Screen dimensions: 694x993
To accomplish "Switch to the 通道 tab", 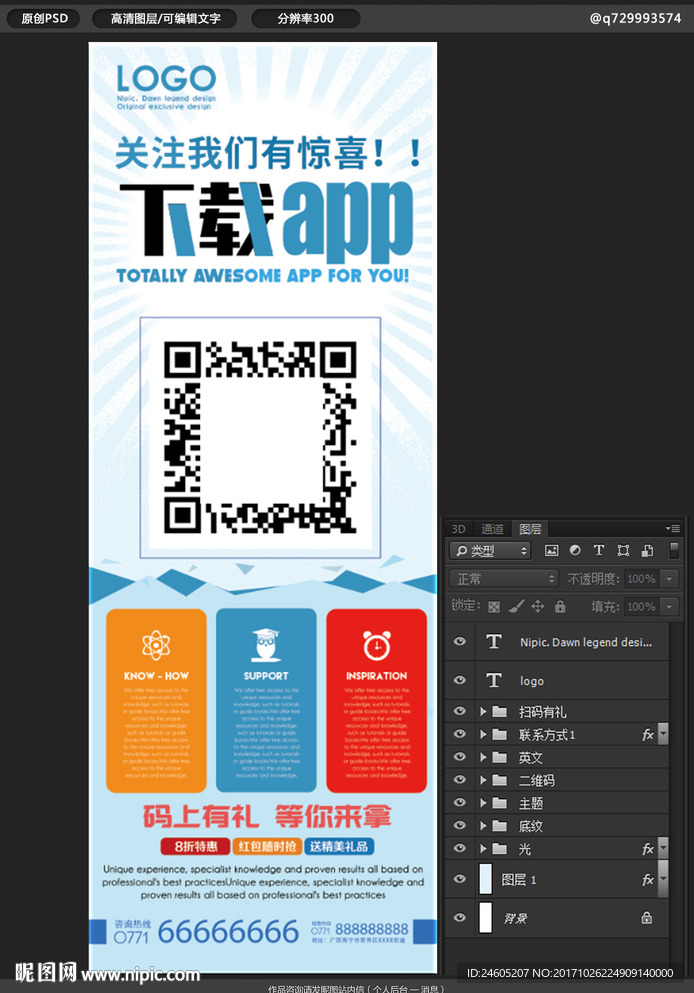I will point(492,529).
